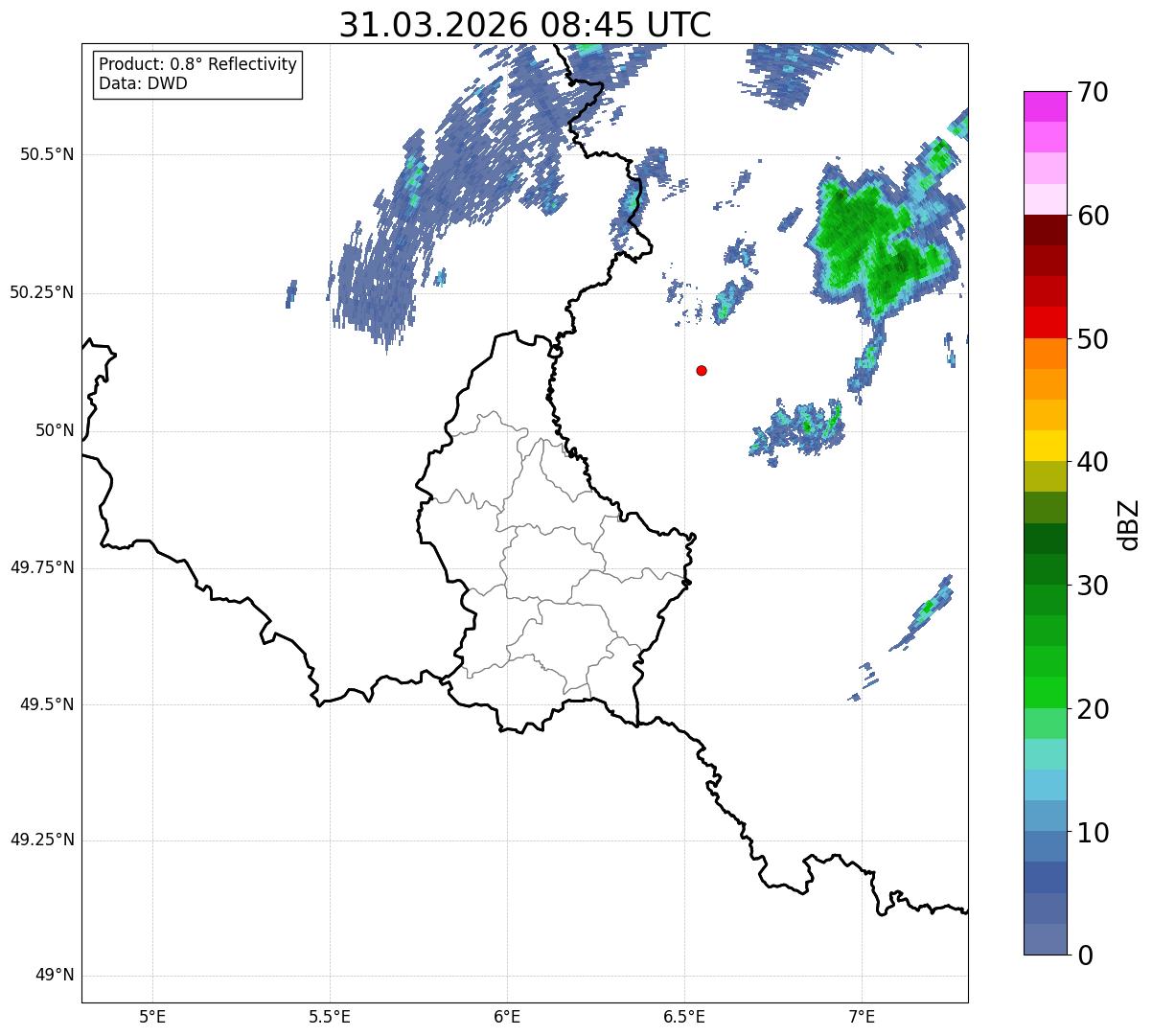Click the 7°E longitude label

pyautogui.click(x=862, y=1016)
